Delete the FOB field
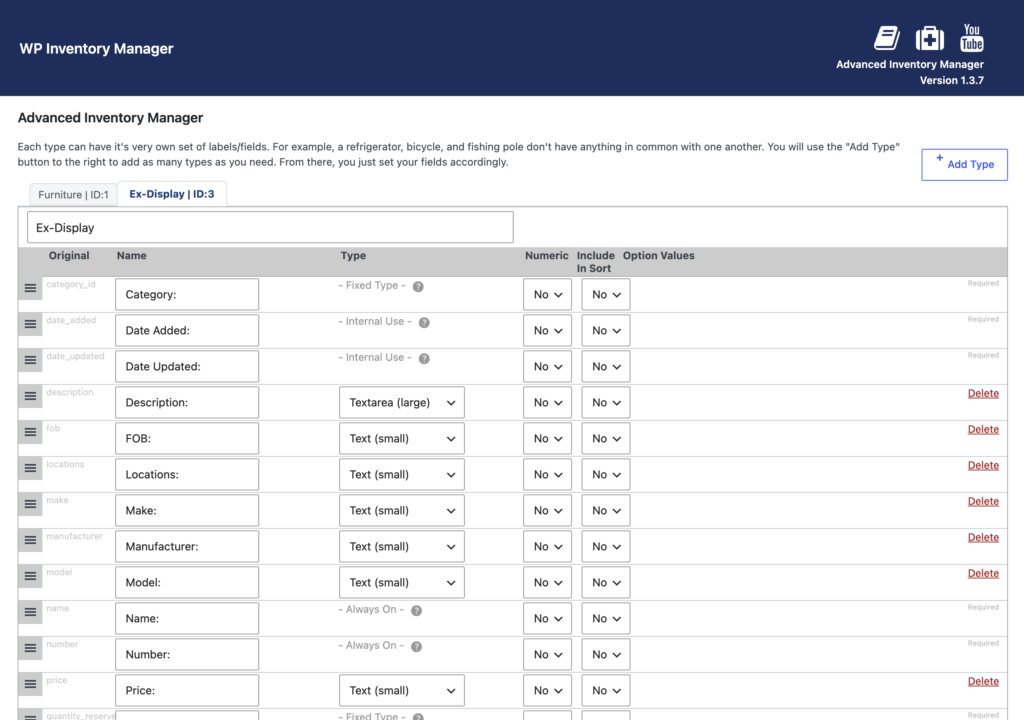Viewport: 1024px width, 720px height. point(983,429)
